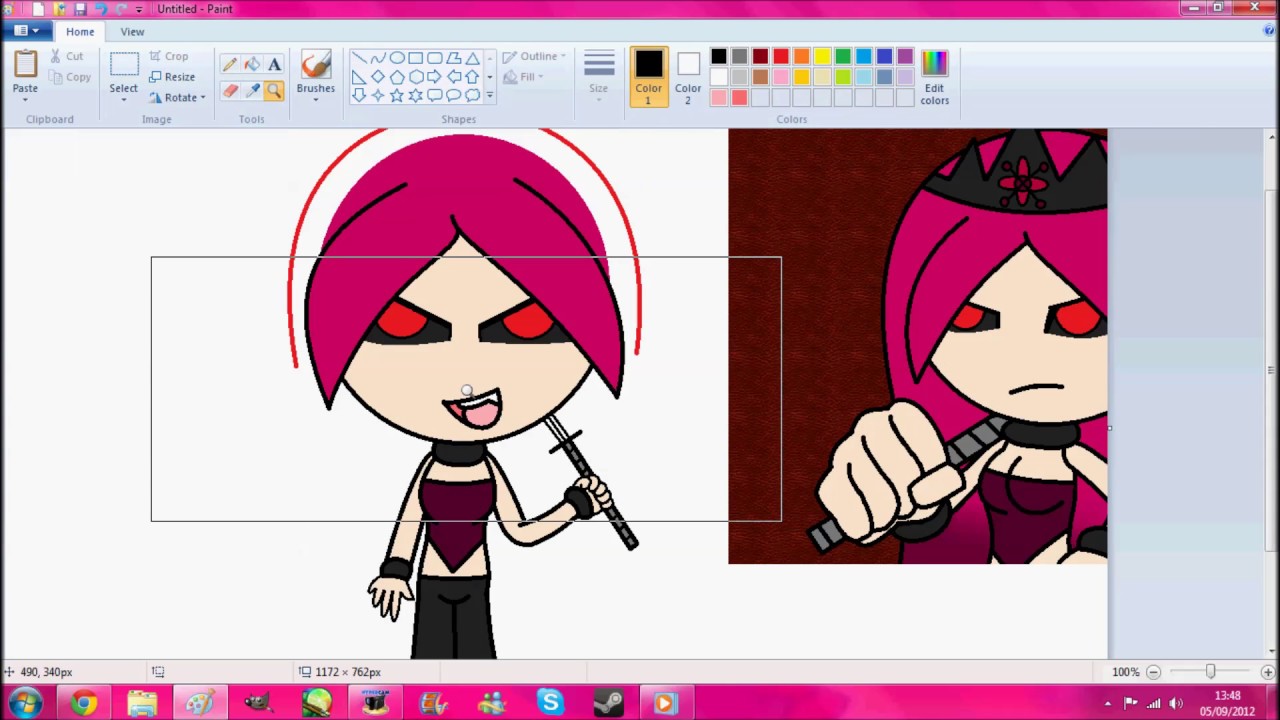Set Color 1 as the active color
The image size is (1280, 720).
648,77
